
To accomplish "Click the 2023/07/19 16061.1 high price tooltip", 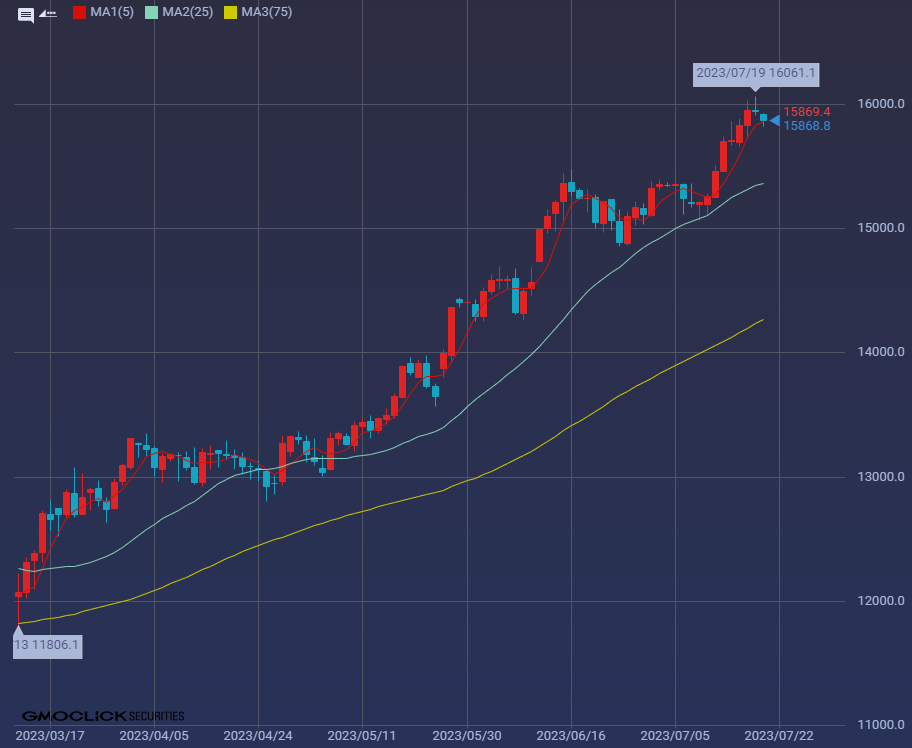I will click(756, 74).
